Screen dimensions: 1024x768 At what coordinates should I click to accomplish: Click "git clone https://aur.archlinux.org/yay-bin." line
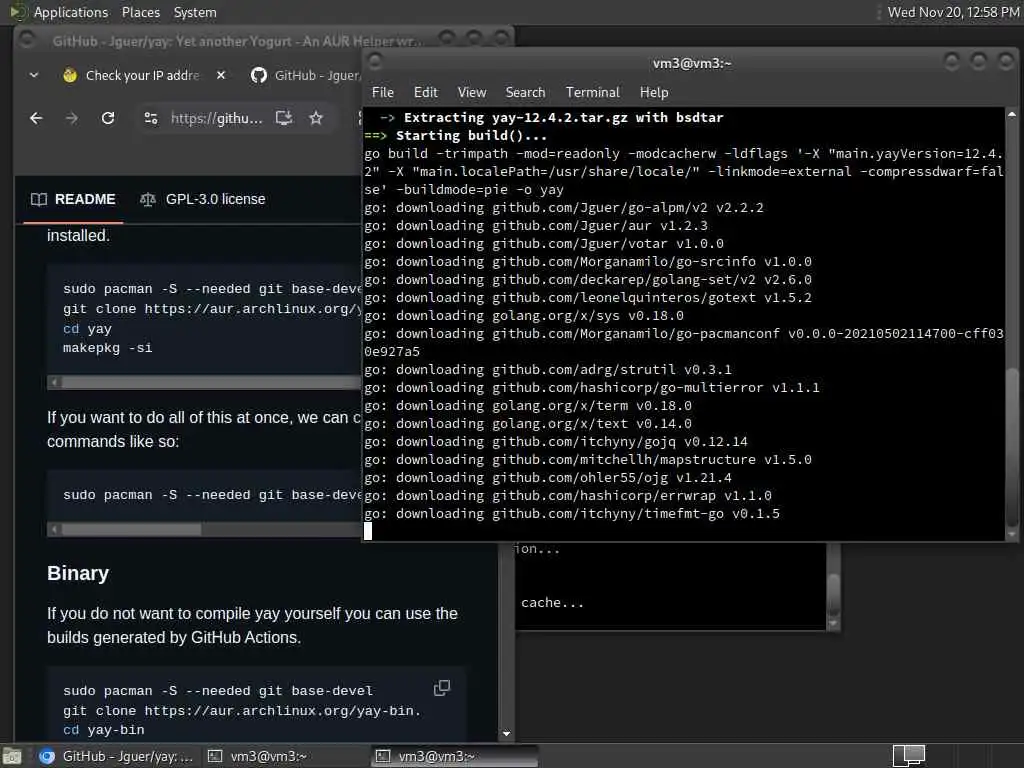coord(242,711)
